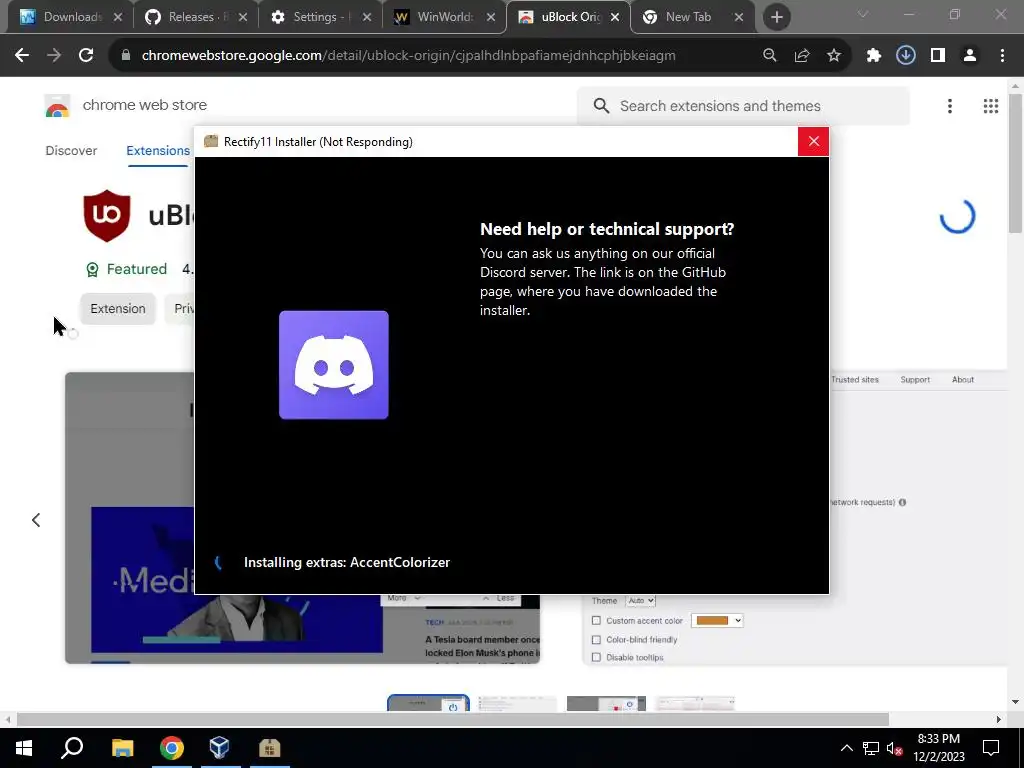Toggle the Color-blind friendly checkbox
The height and width of the screenshot is (768, 1024).
pyautogui.click(x=596, y=640)
